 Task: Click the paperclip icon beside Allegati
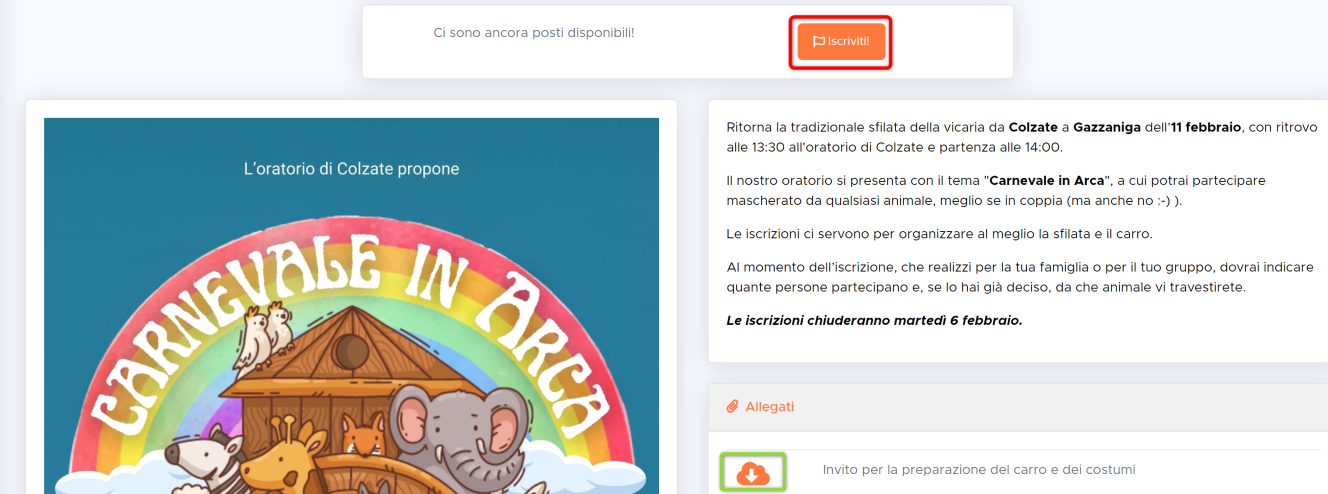pyautogui.click(x=731, y=407)
